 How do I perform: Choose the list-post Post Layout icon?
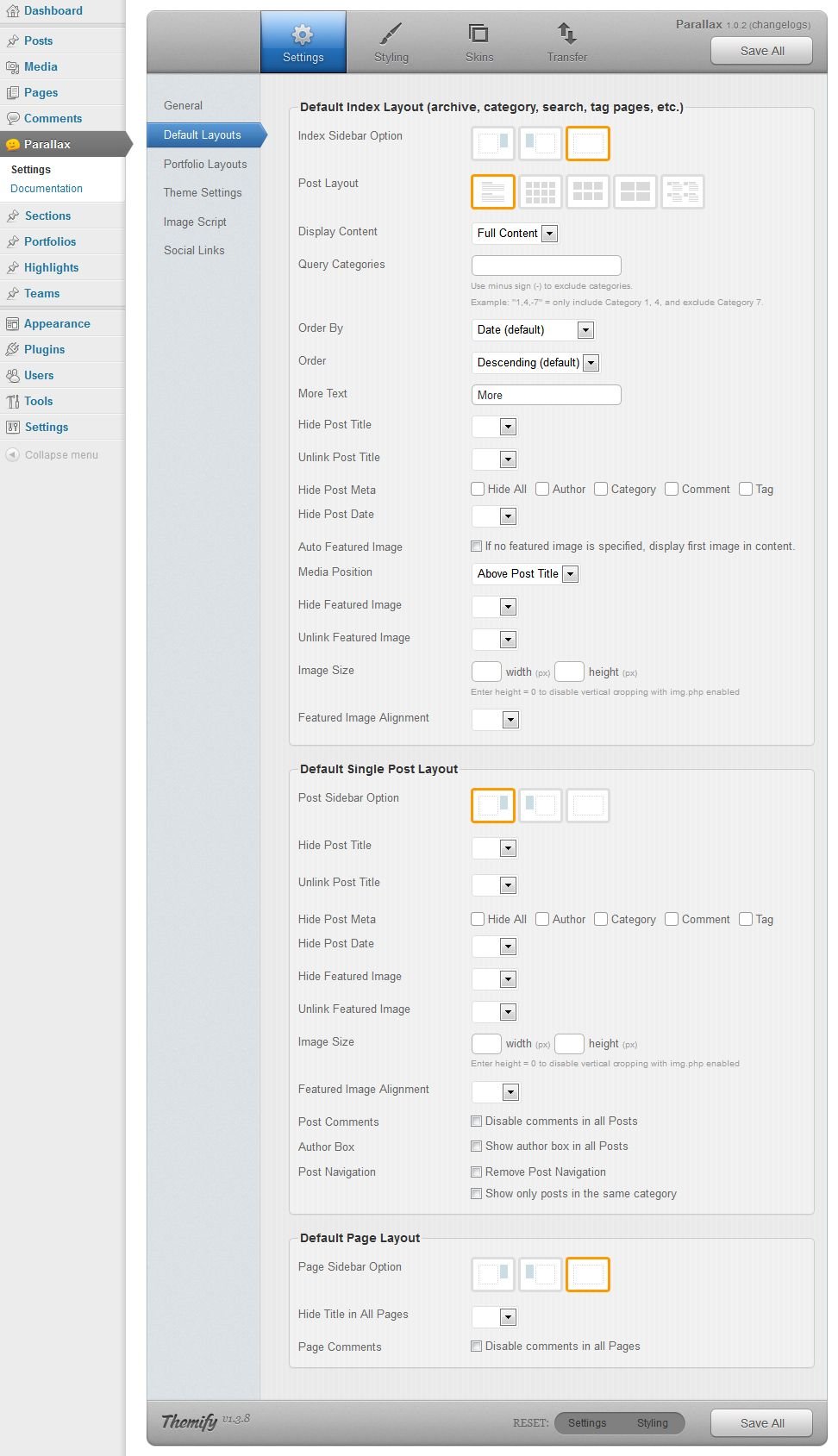click(493, 191)
